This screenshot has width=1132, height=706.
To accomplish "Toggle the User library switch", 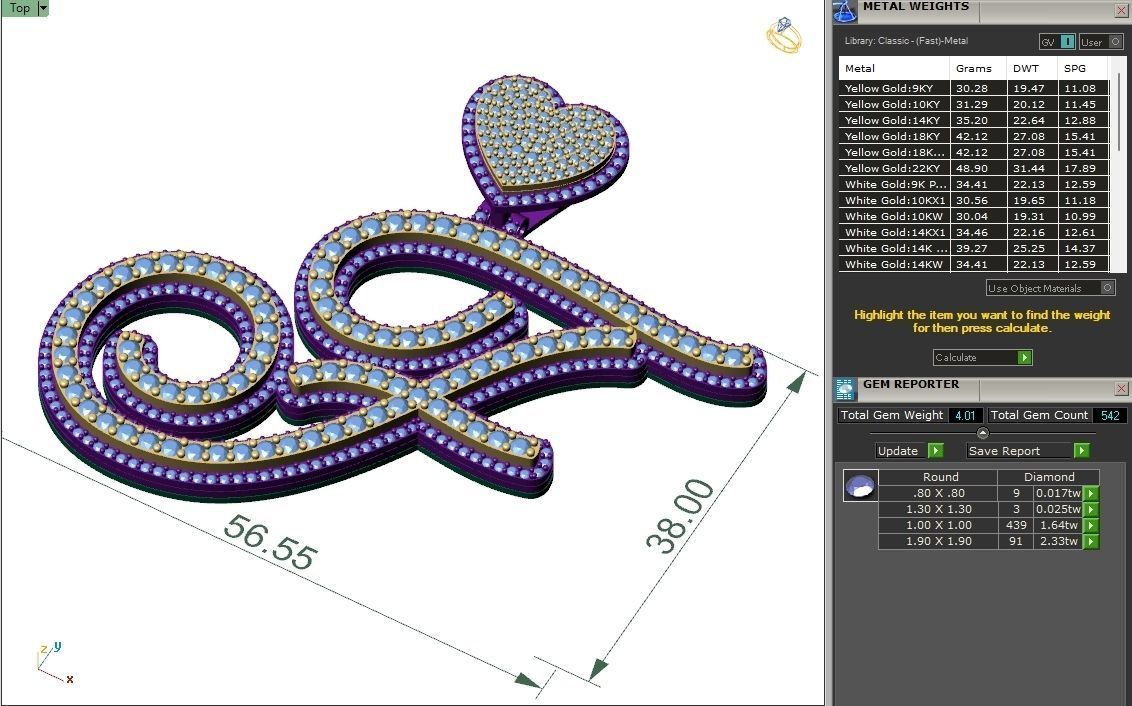I will coord(1101,42).
